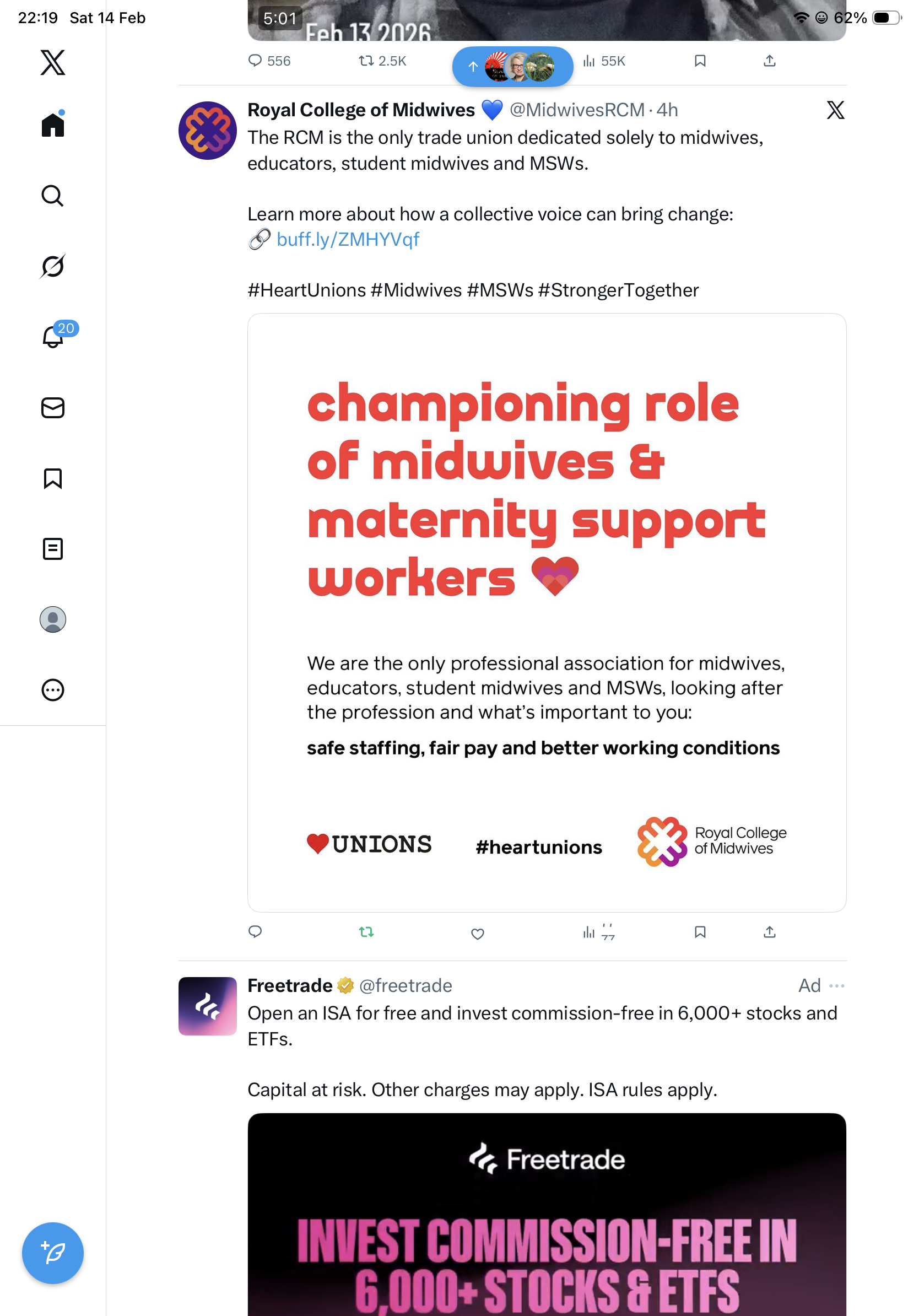Go to the Home tab
Screen dimensions: 919x1316
coord(53,125)
